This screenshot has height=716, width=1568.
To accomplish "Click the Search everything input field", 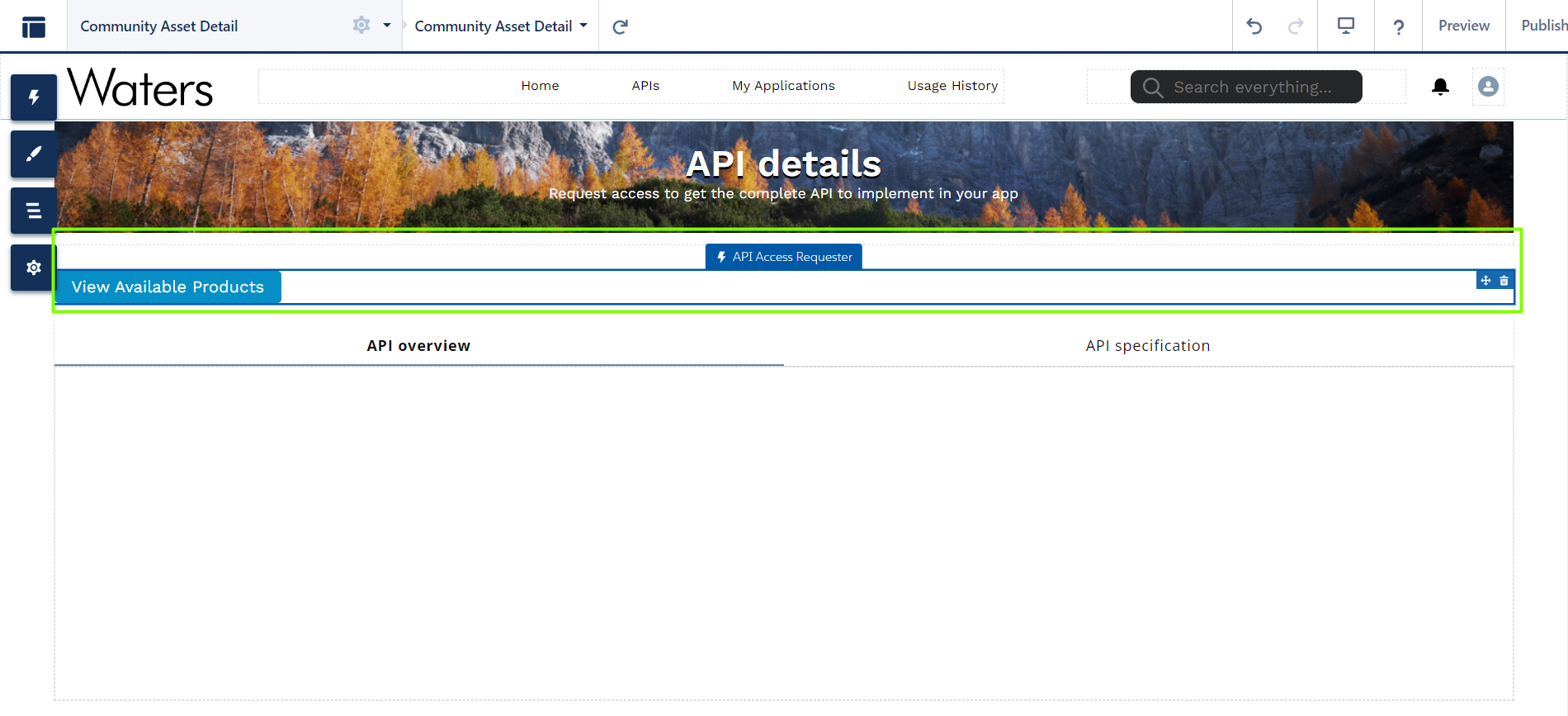I will pyautogui.click(x=1253, y=88).
